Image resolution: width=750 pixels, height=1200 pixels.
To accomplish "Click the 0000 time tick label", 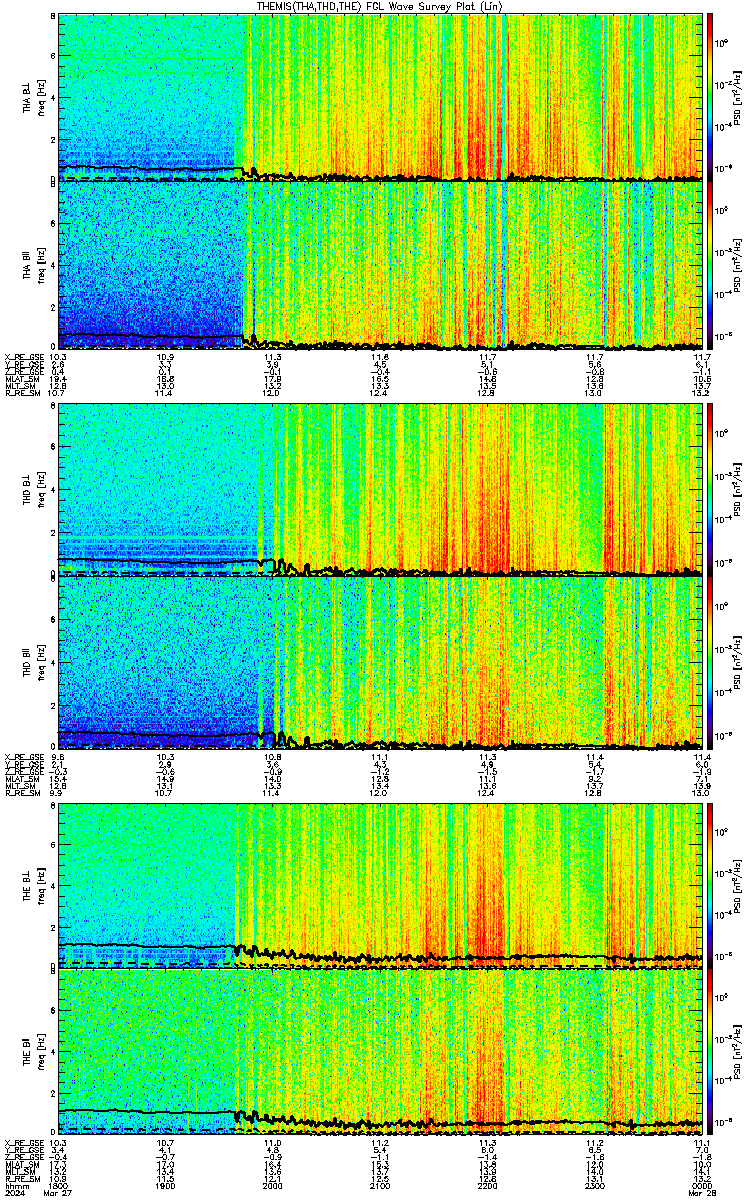I will [x=701, y=1187].
